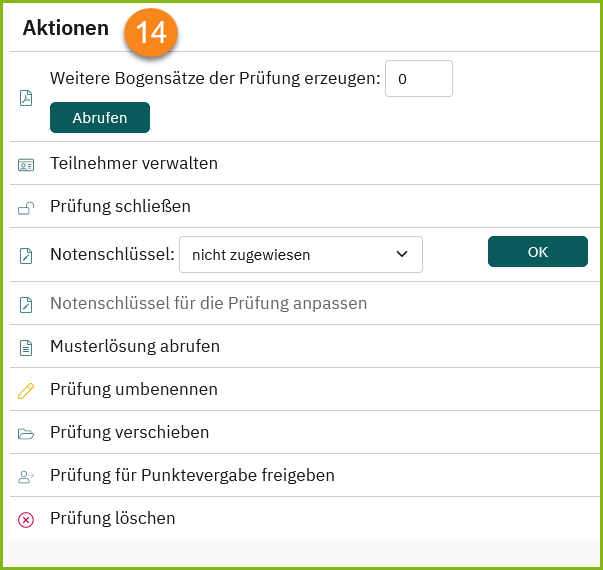Click the chevron arrow in Notenschlüssel combo box
This screenshot has height=570, width=603.
(x=402, y=254)
